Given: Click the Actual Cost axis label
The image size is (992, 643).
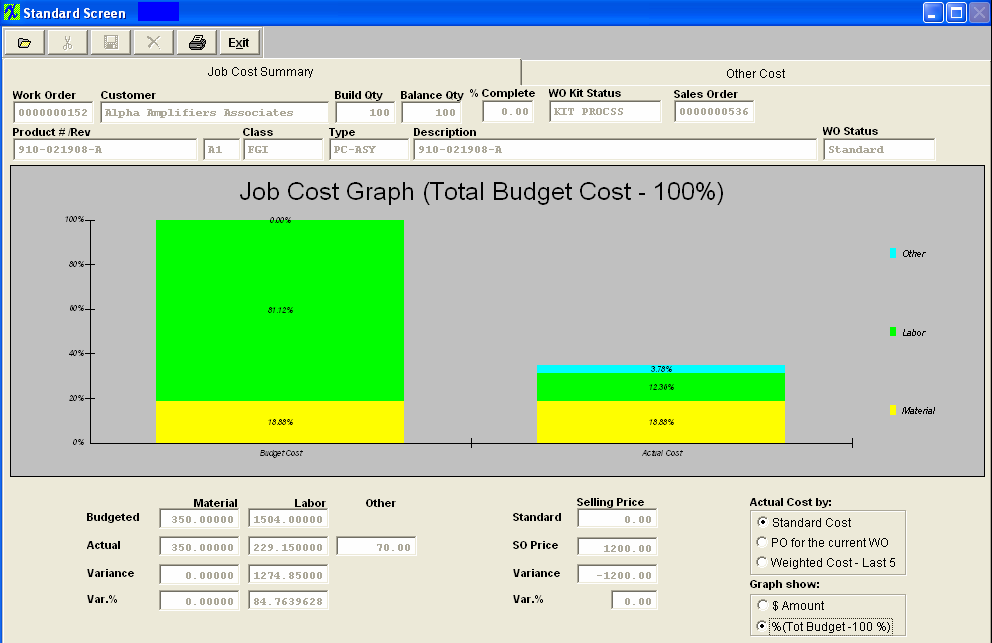Looking at the screenshot, I should pos(662,453).
